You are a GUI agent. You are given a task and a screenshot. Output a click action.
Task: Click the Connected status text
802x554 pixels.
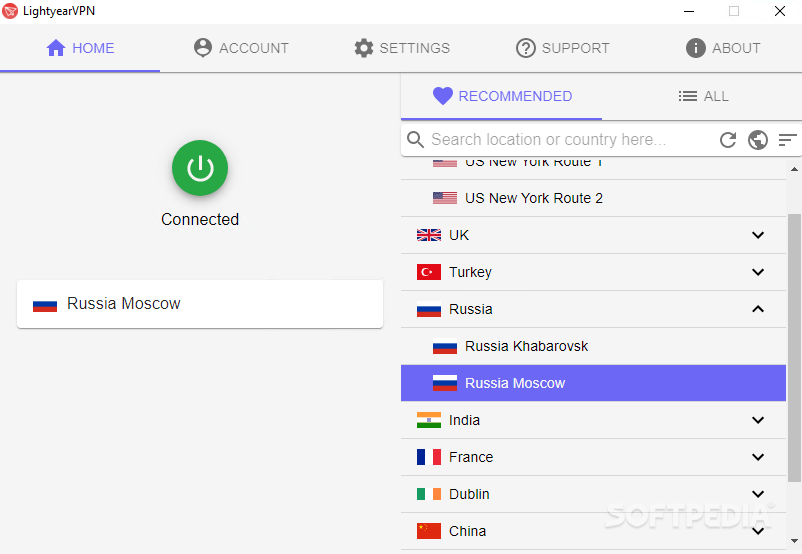[200, 219]
